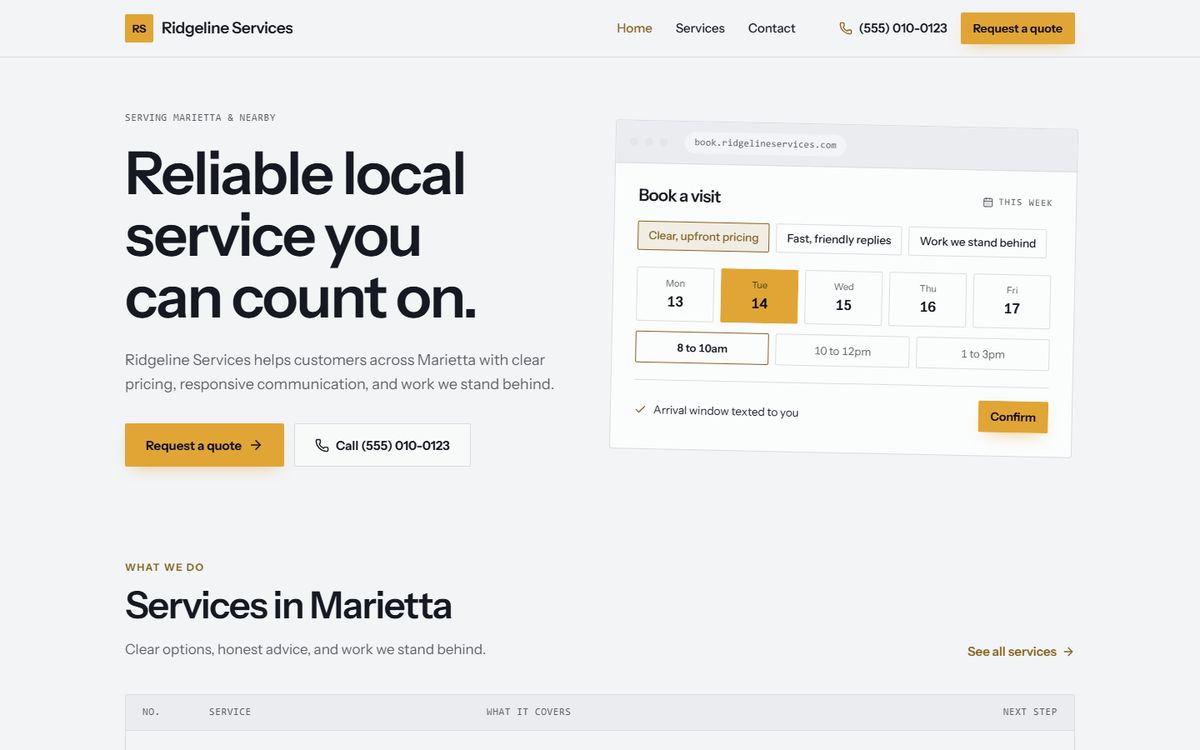Screen dimensions: 1200x750
Task: Click the NO. column header
Action: (151, 712)
